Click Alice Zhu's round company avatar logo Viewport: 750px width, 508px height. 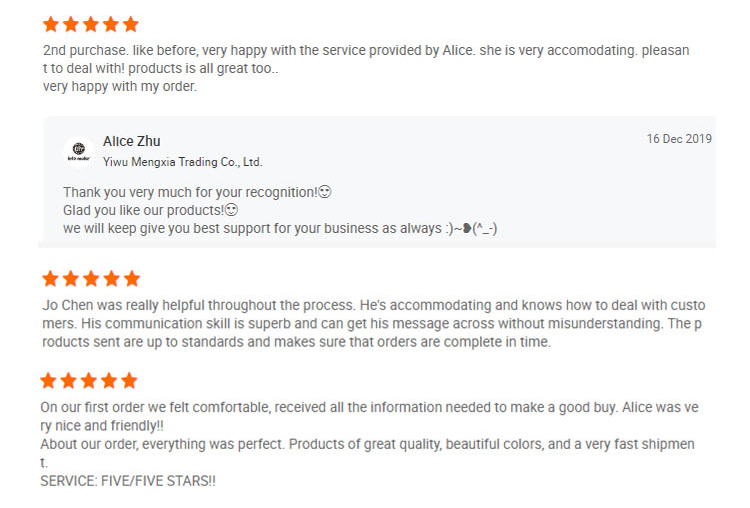[x=78, y=152]
